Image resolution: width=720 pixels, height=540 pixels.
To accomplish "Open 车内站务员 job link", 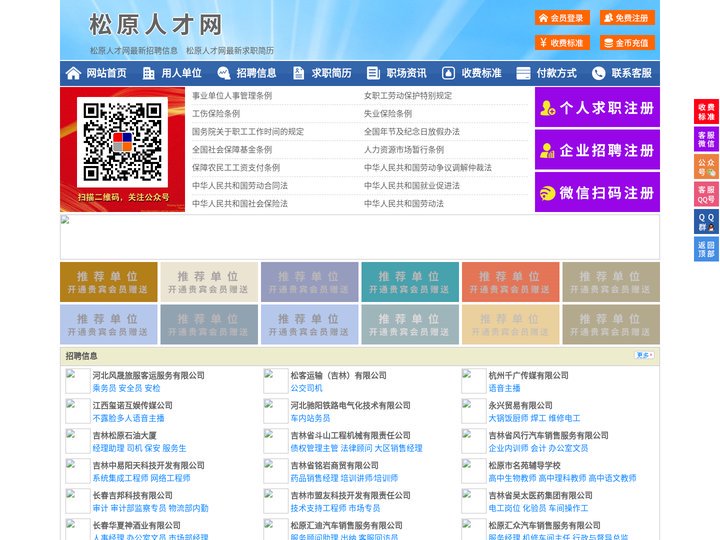I will [x=310, y=418].
